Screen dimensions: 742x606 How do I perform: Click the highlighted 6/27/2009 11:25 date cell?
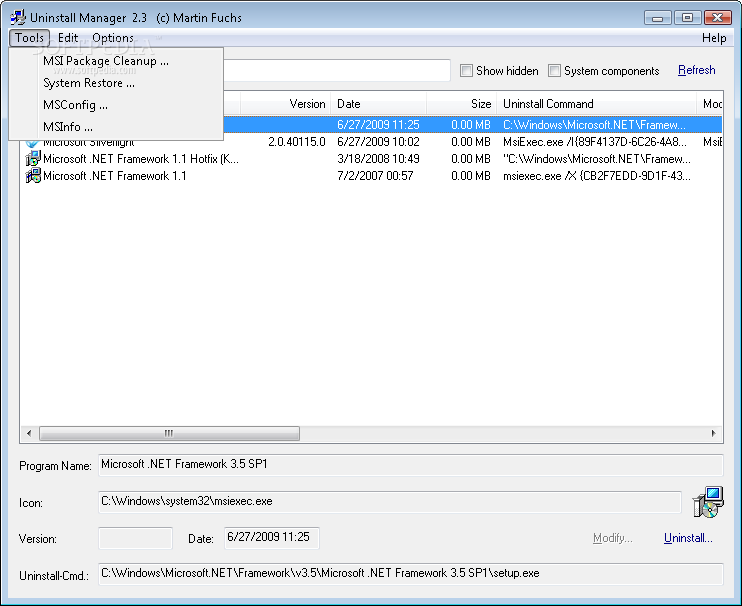378,125
